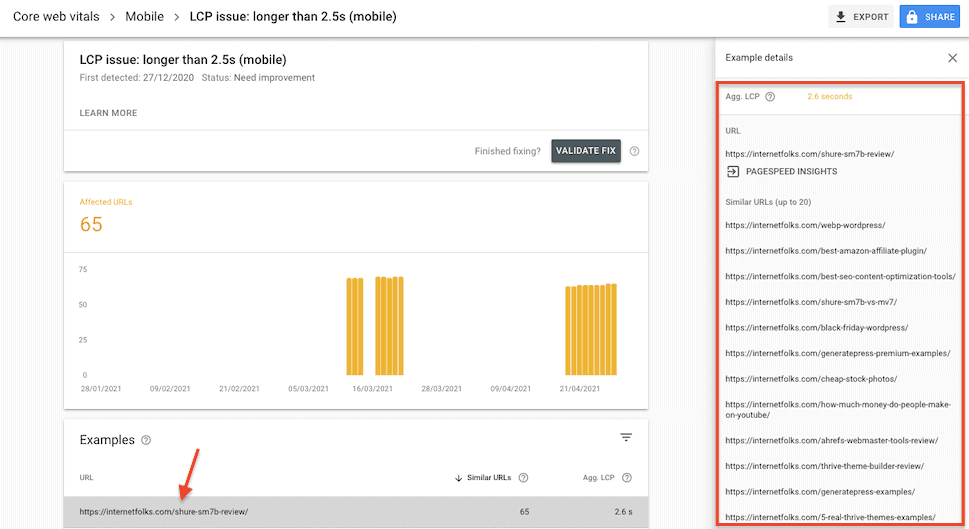Click the cheap-stock-photos URL

click(x=811, y=379)
